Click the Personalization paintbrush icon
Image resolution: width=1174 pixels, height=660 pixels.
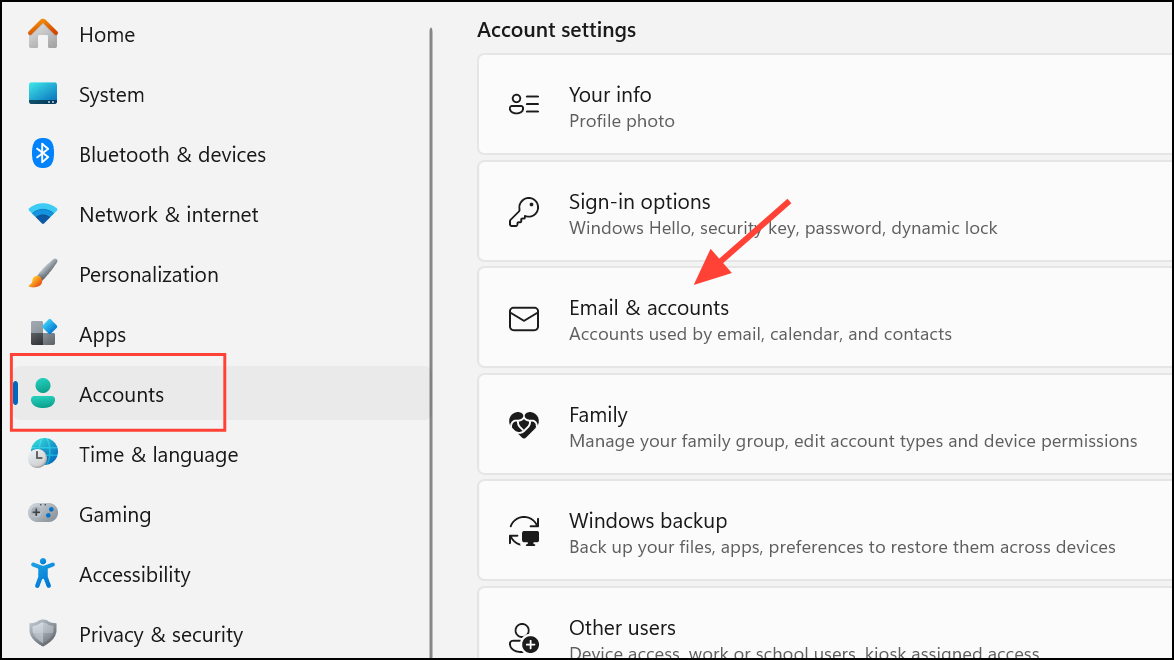click(43, 273)
